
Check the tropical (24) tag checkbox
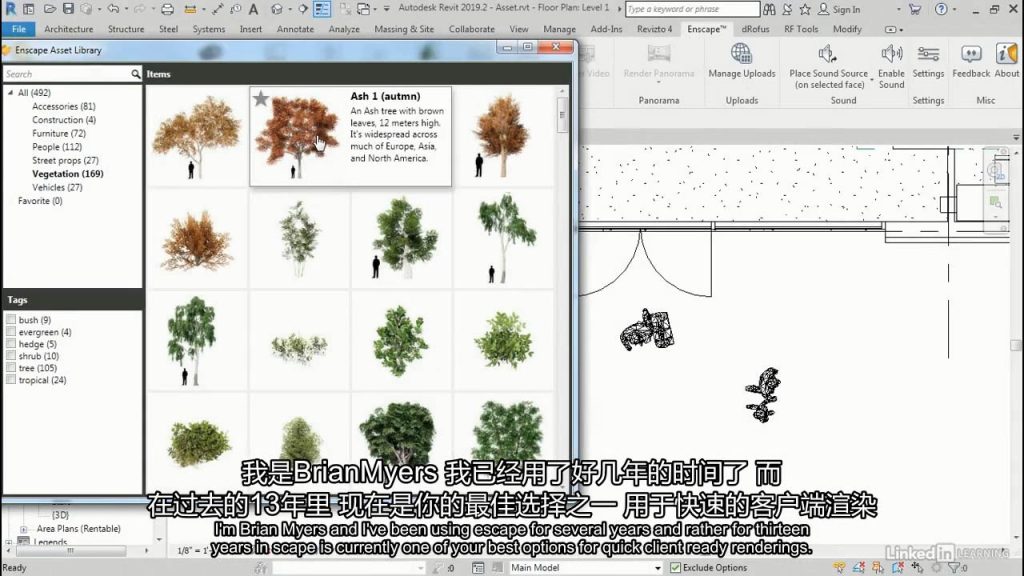(x=11, y=379)
